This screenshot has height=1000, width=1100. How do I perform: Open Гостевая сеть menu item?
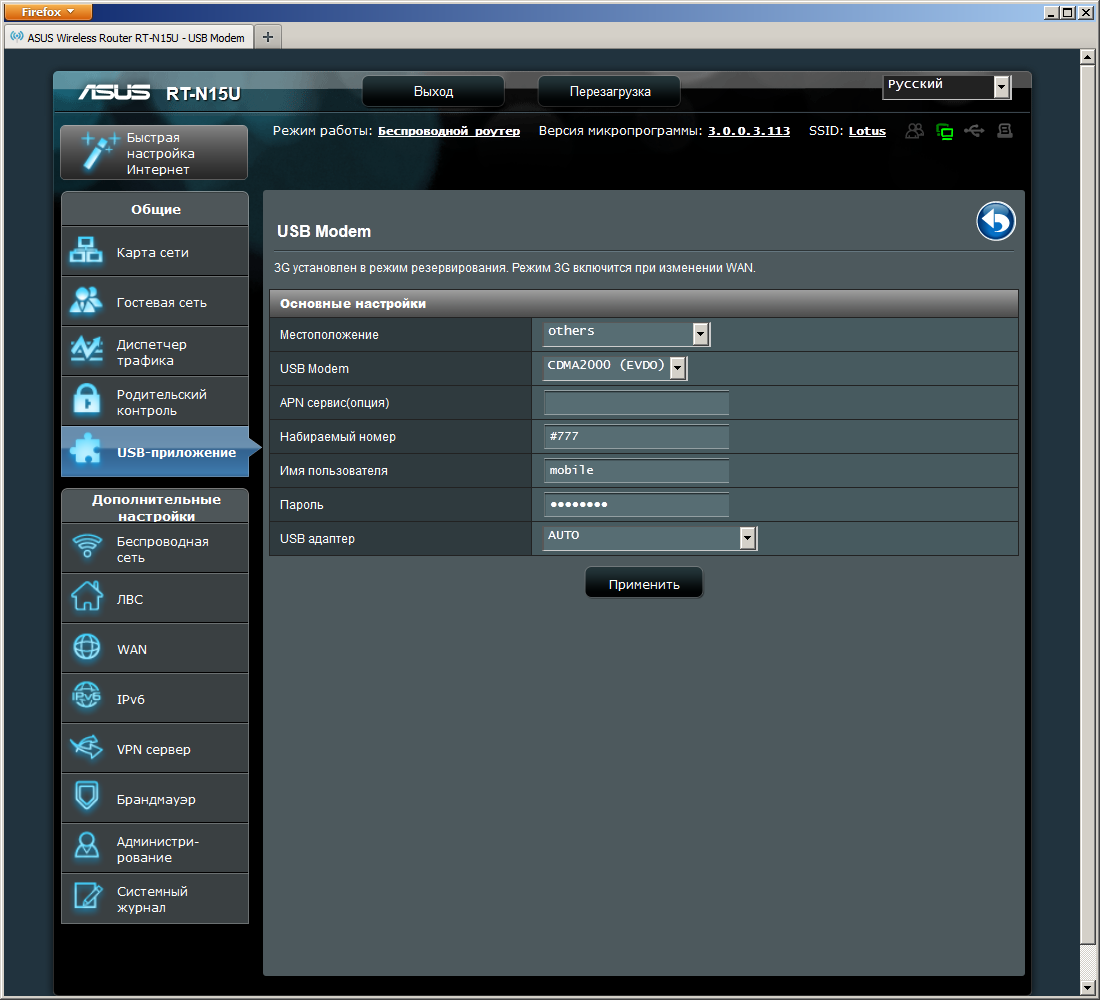coord(155,301)
